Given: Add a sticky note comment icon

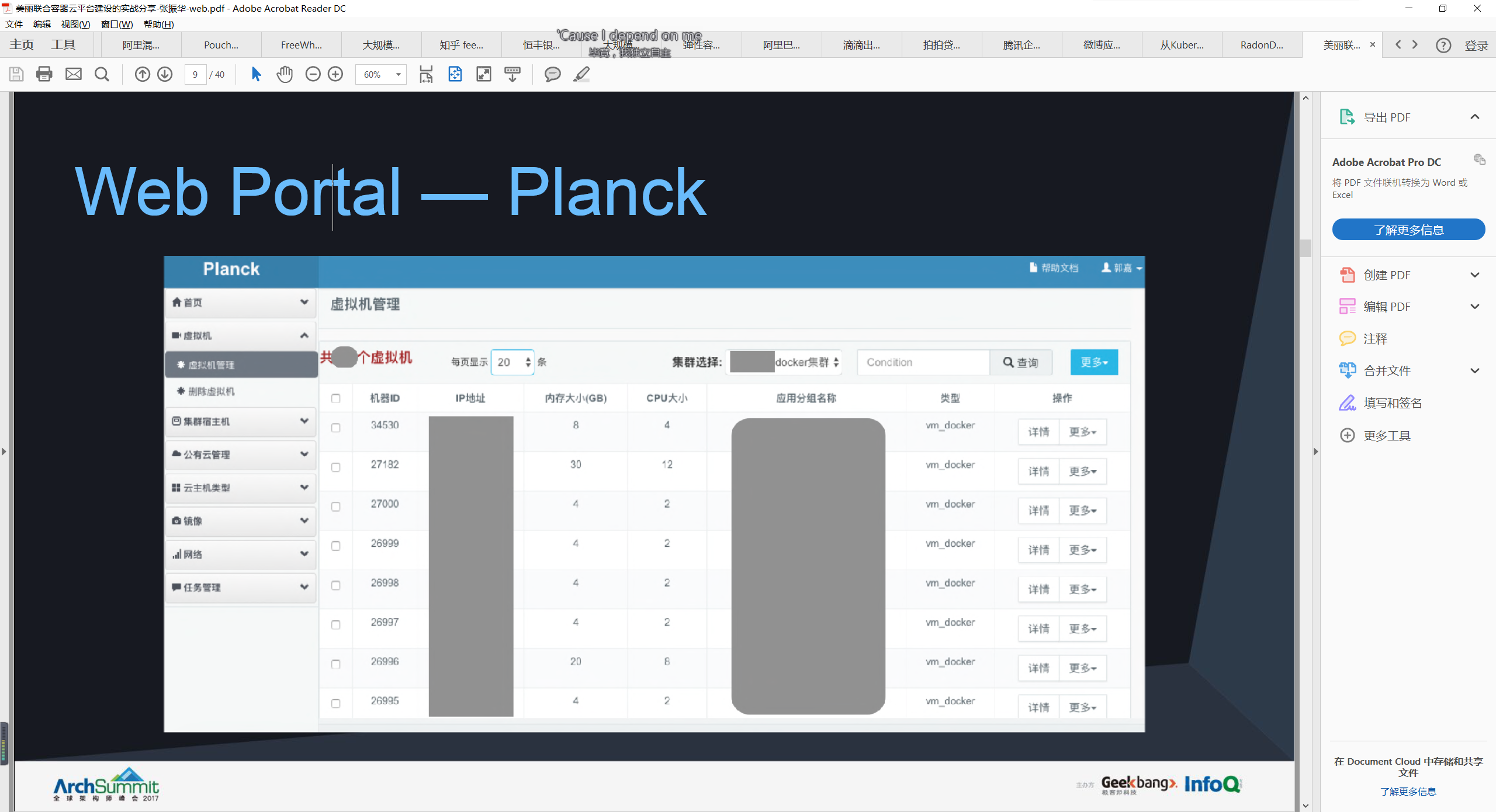Looking at the screenshot, I should click(x=552, y=74).
